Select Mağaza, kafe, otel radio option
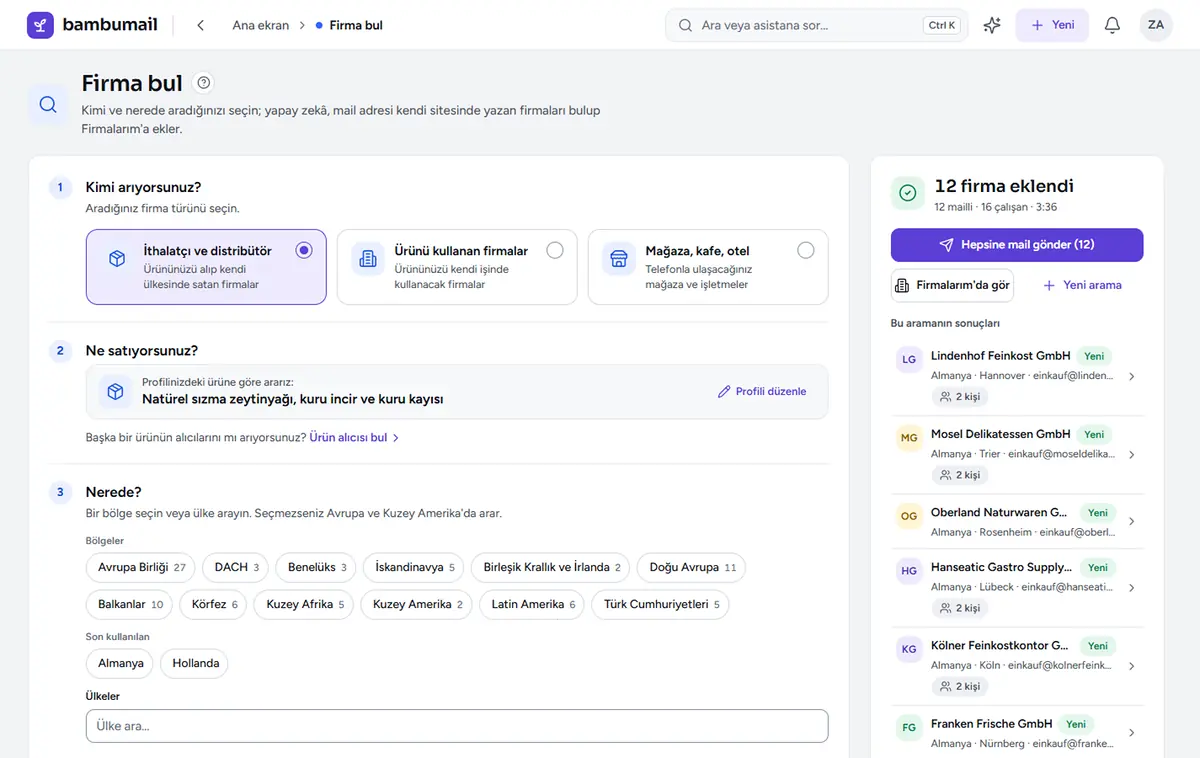Screen dimensions: 1200x758 tap(806, 250)
